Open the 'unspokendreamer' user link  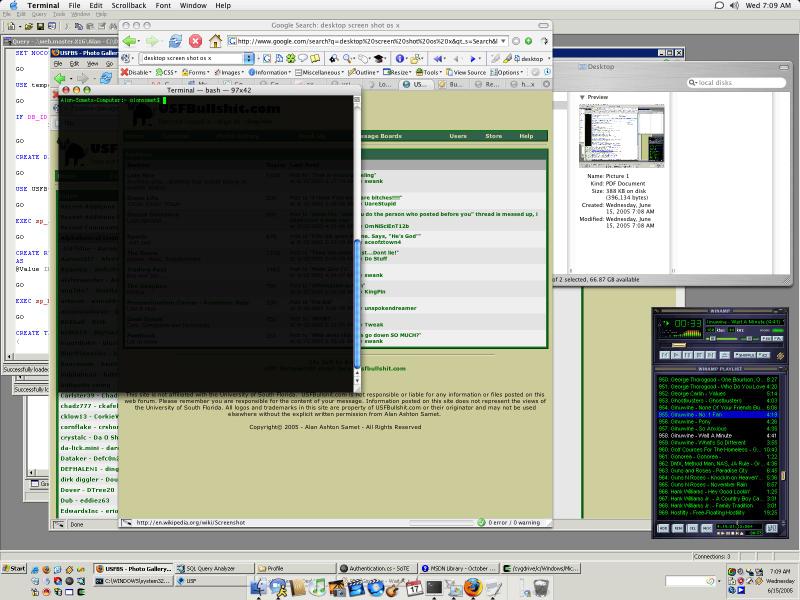pyautogui.click(x=390, y=308)
